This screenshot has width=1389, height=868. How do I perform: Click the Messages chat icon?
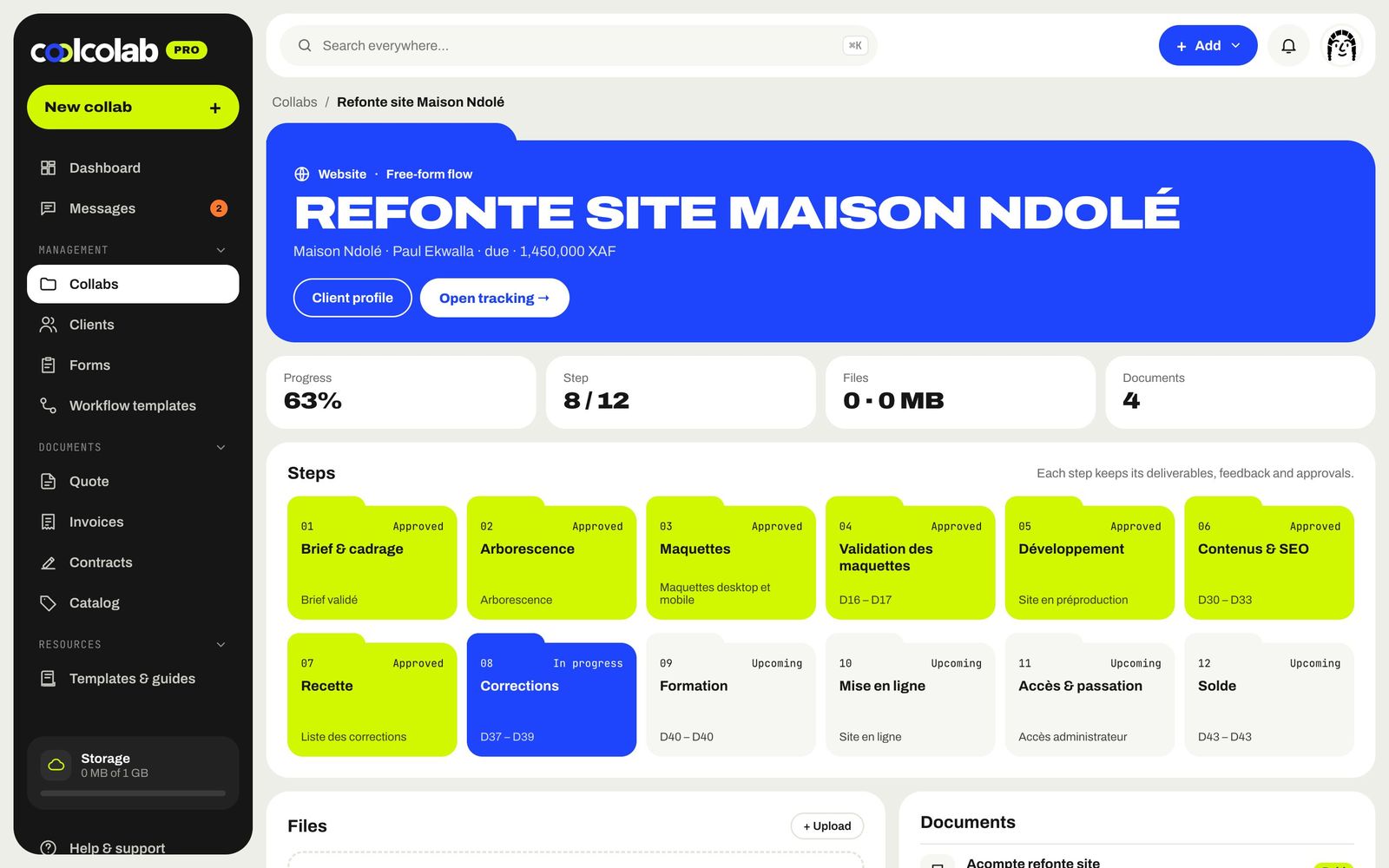coord(49,208)
